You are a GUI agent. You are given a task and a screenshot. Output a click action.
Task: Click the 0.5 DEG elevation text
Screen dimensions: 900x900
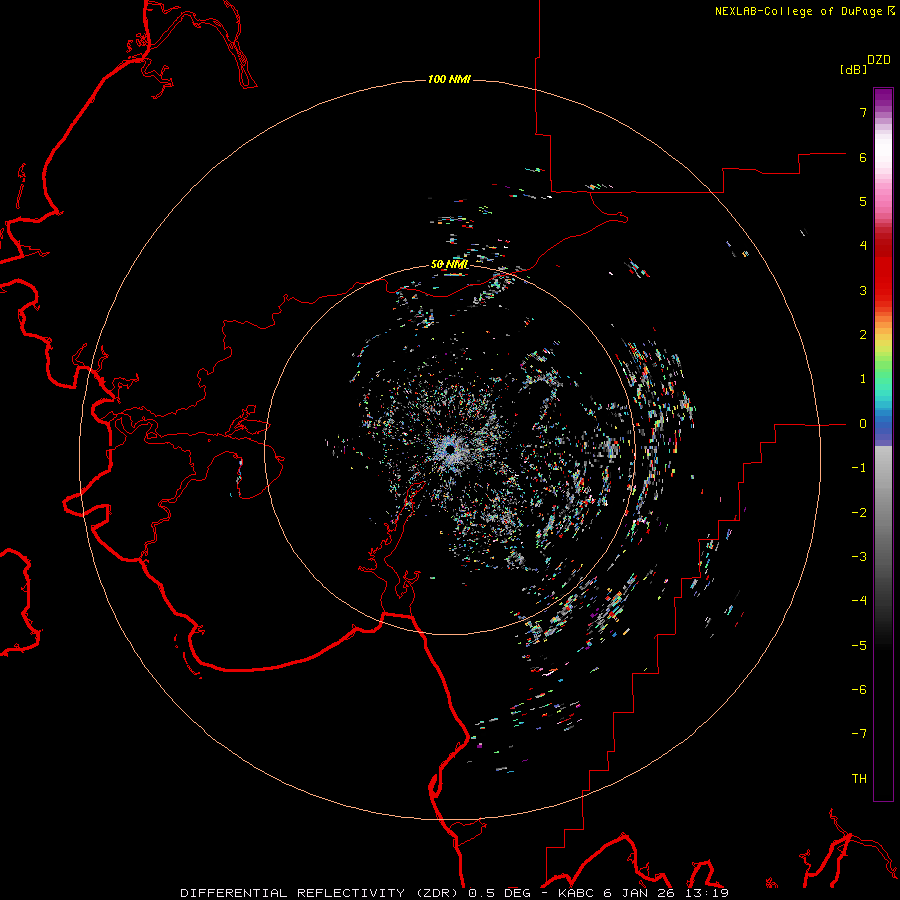tap(499, 893)
